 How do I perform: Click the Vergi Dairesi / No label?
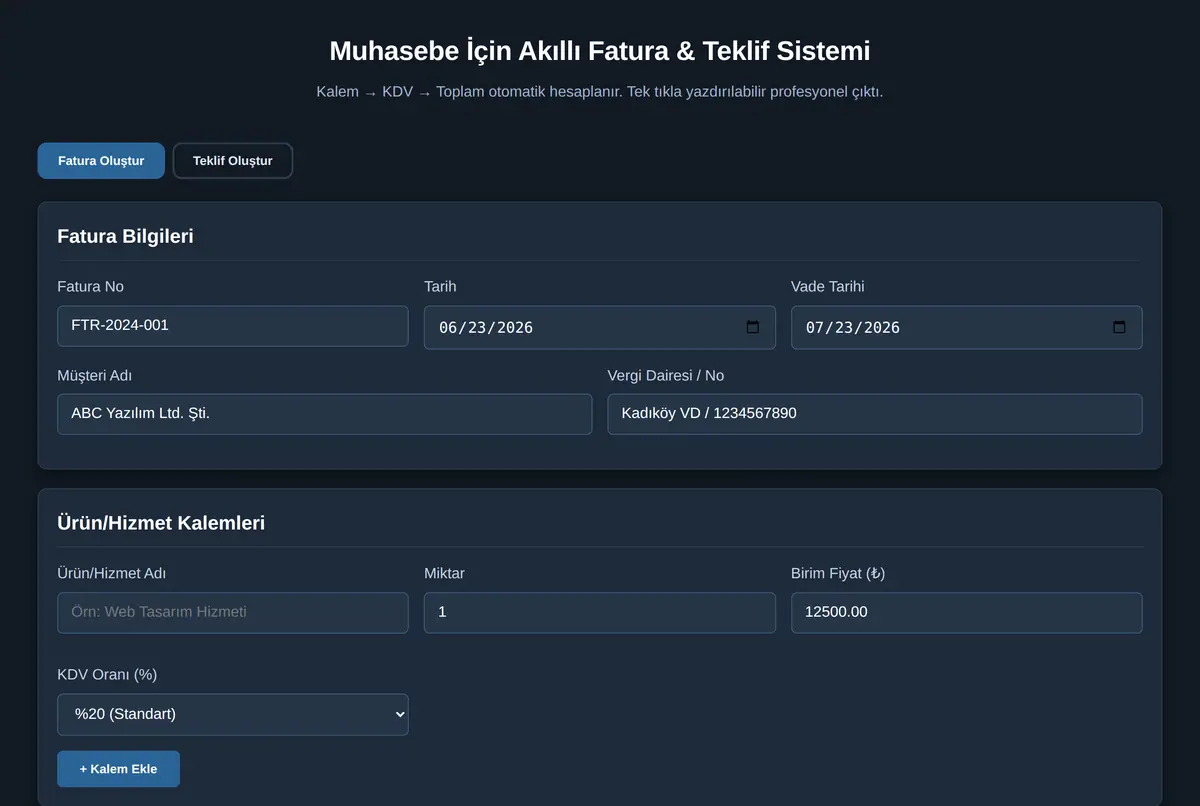click(666, 376)
